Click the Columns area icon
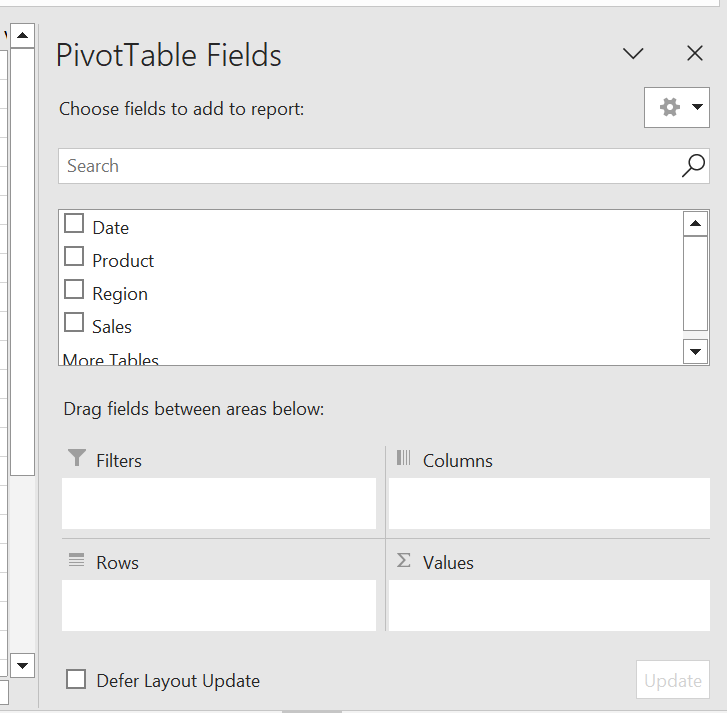Screen dimensions: 727x713 pyautogui.click(x=404, y=458)
